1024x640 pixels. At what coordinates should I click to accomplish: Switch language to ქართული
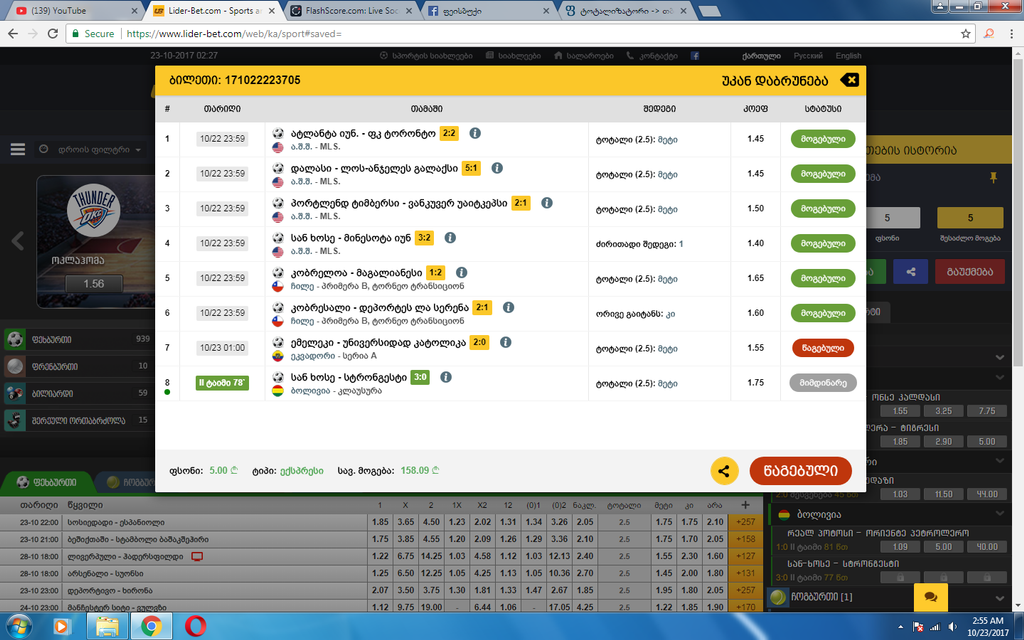pos(761,56)
